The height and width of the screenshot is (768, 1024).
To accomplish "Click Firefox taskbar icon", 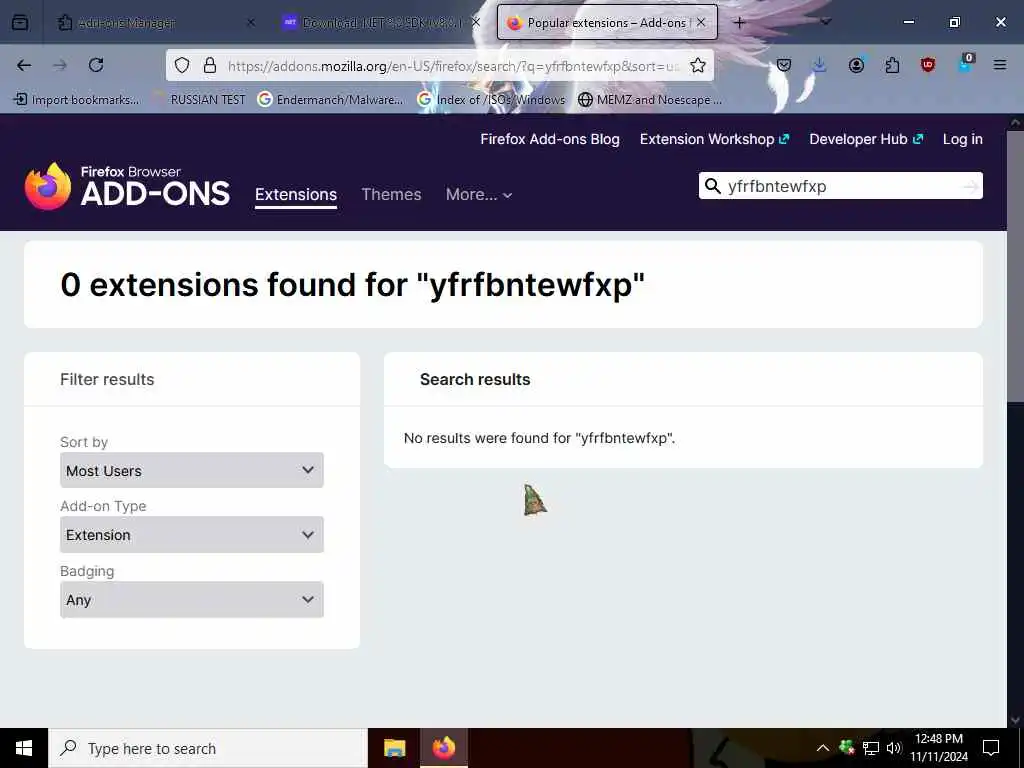I will pyautogui.click(x=443, y=748).
